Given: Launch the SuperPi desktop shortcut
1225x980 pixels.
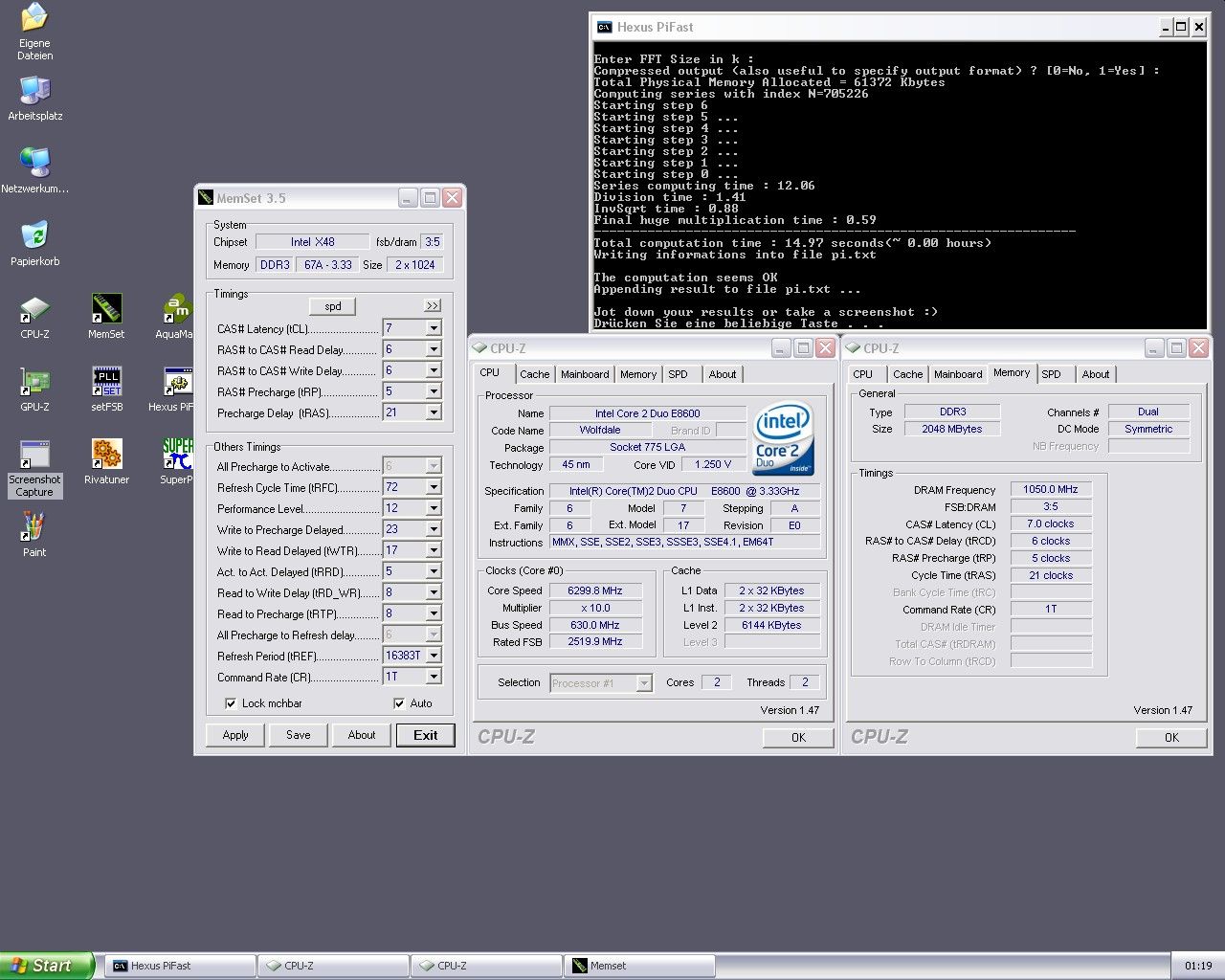Looking at the screenshot, I should 177,461.
